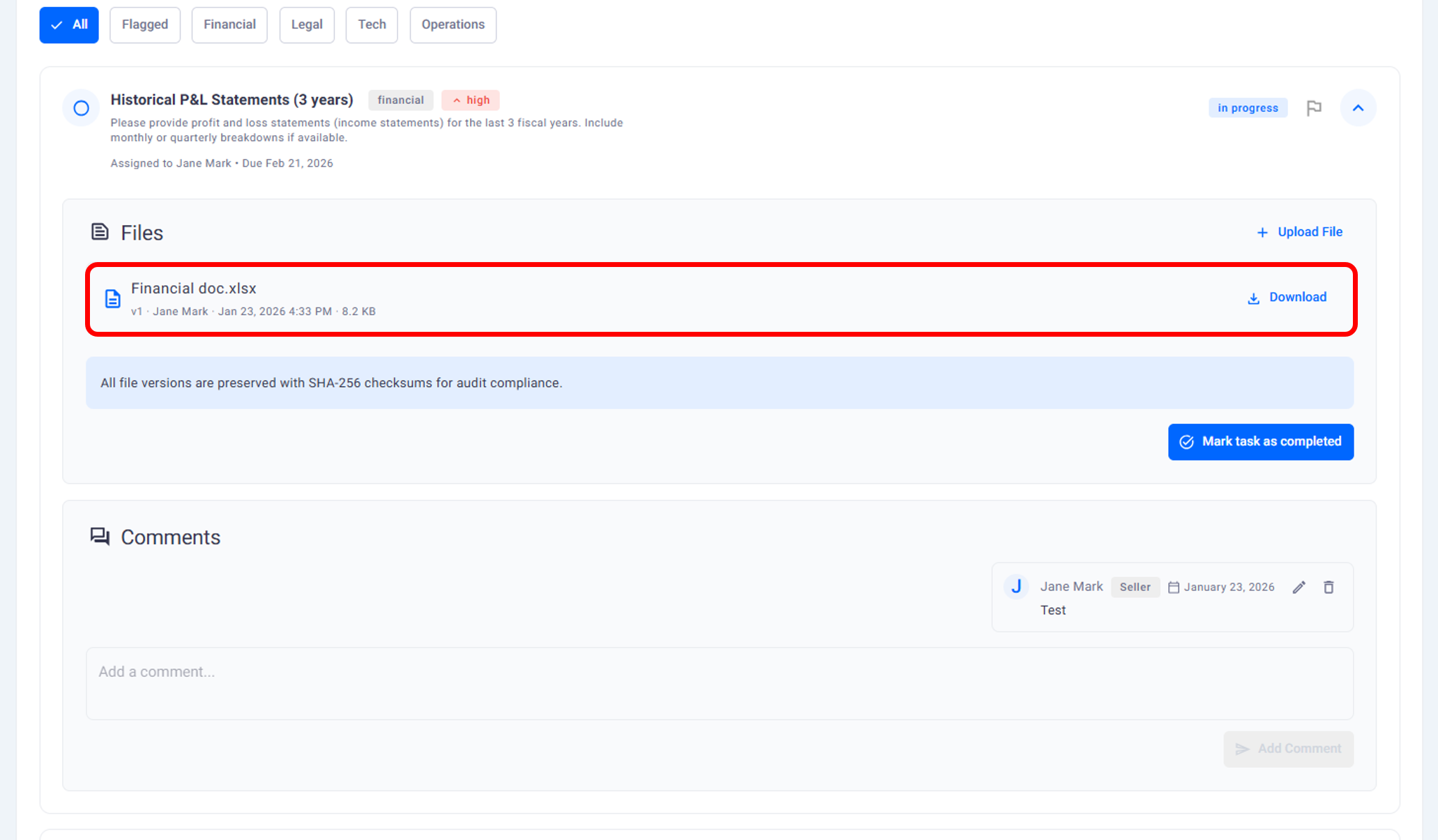The width and height of the screenshot is (1438, 840).
Task: Collapse the Historical P&L task panel
Action: click(x=1358, y=108)
